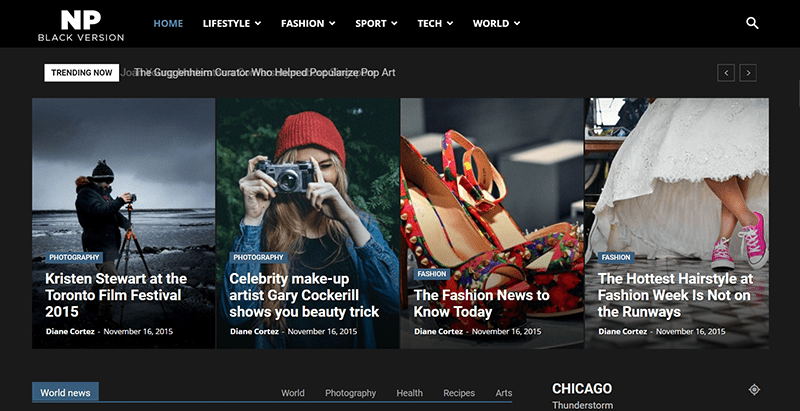Screen dimensions: 800x411
Task: Switch to the World filter tab
Action: tap(293, 393)
